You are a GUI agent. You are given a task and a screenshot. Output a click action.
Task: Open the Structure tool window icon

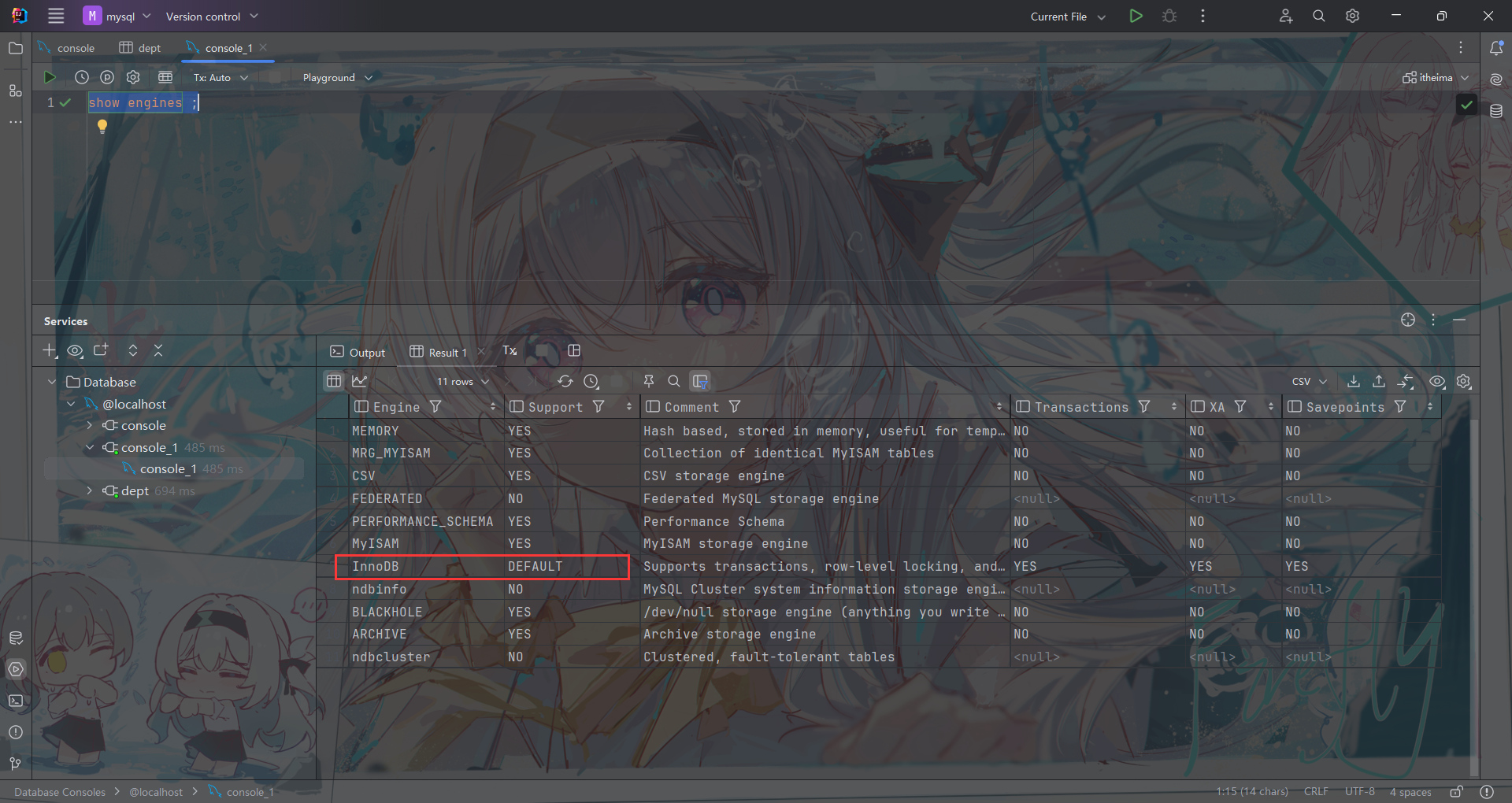coord(15,91)
